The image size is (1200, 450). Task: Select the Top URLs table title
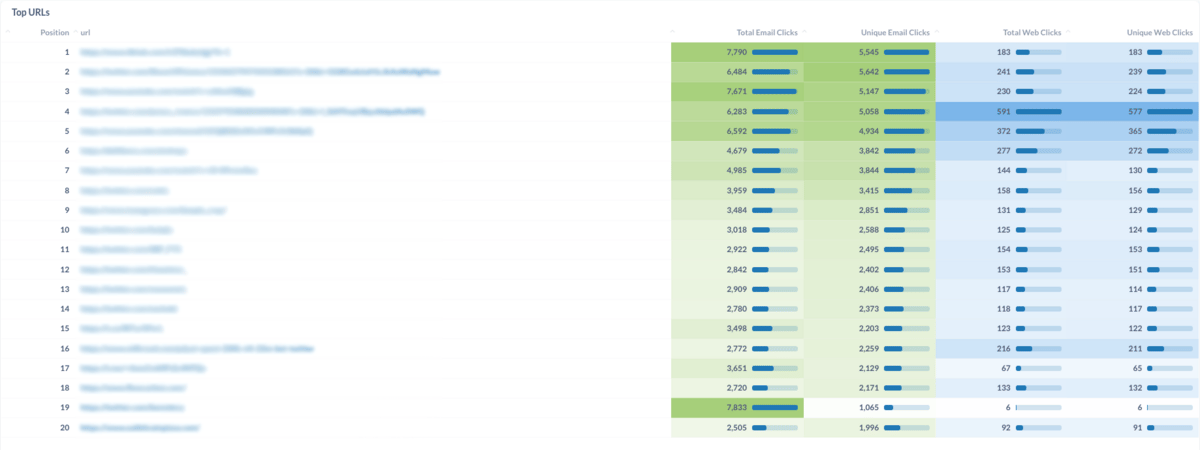pos(32,11)
